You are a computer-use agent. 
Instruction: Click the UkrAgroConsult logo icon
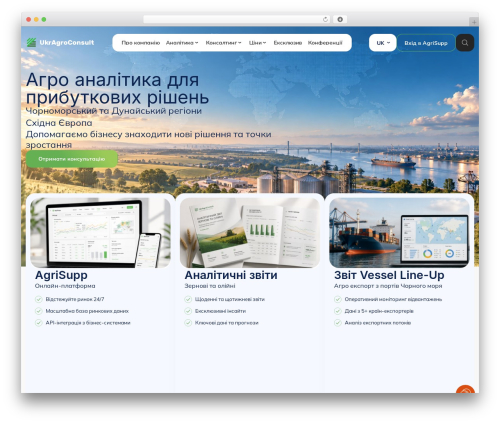click(31, 43)
